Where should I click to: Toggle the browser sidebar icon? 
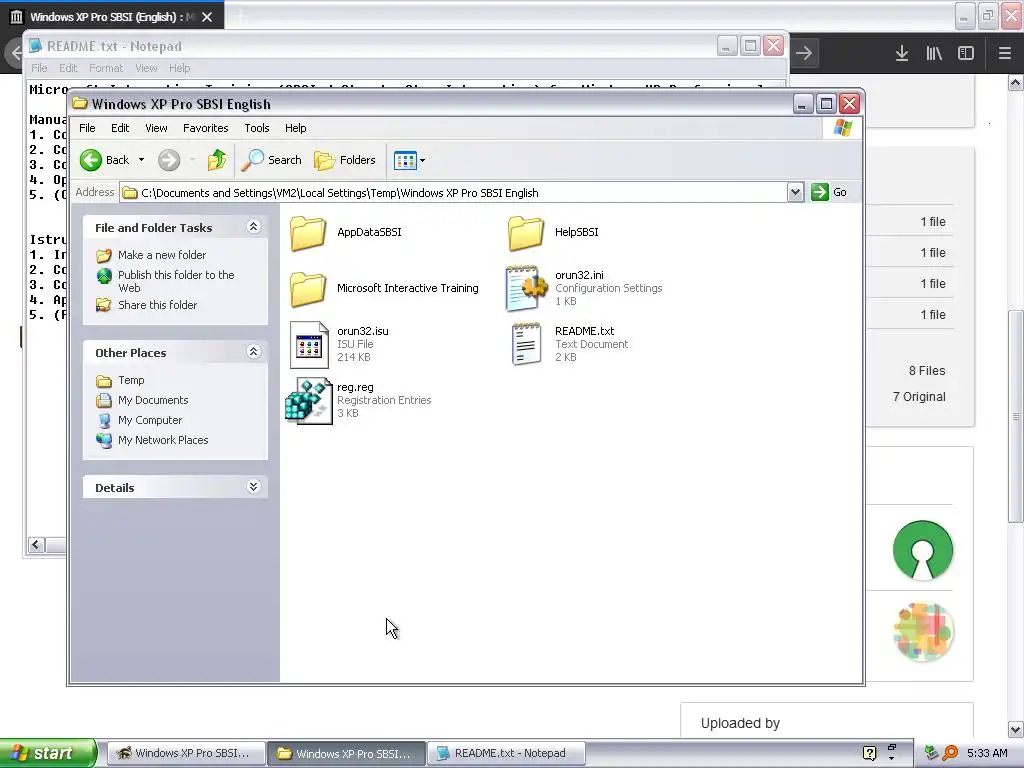pyautogui.click(x=966, y=54)
